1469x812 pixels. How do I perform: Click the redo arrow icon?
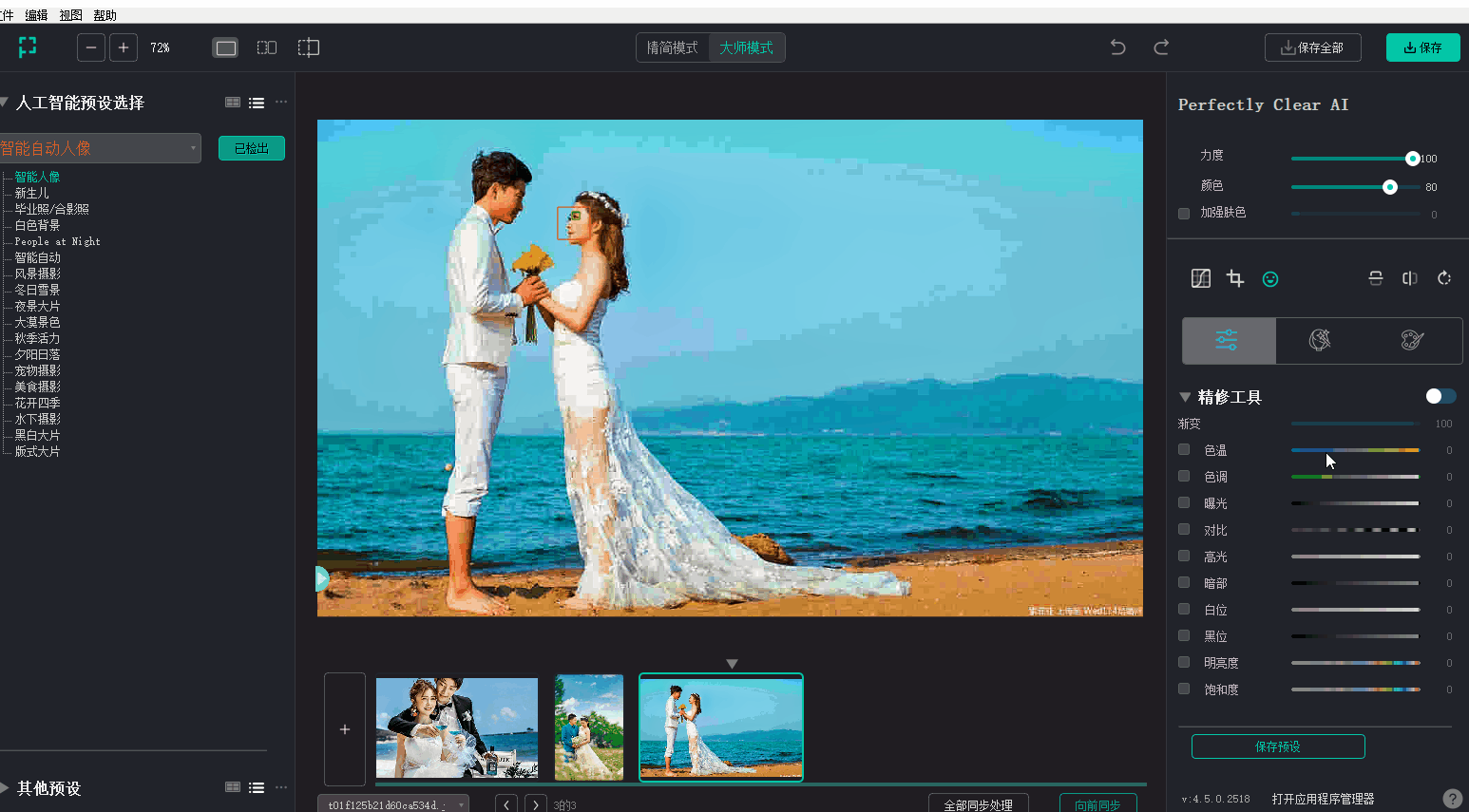1161,47
